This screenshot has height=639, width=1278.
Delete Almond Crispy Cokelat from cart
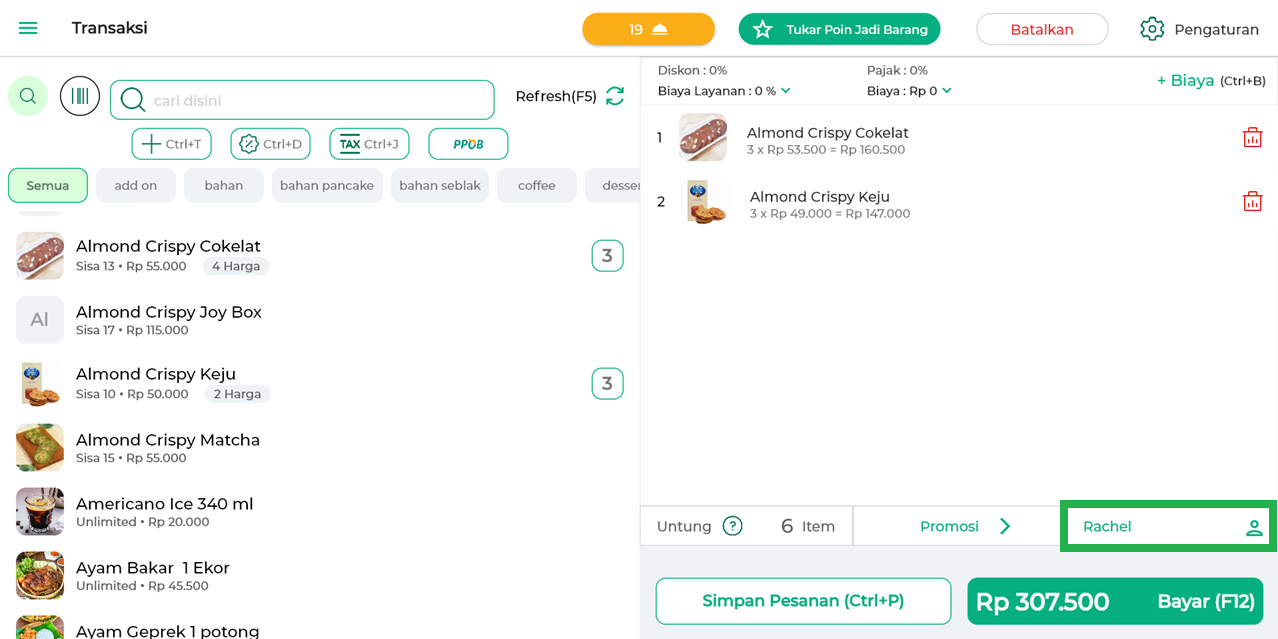[x=1252, y=138]
